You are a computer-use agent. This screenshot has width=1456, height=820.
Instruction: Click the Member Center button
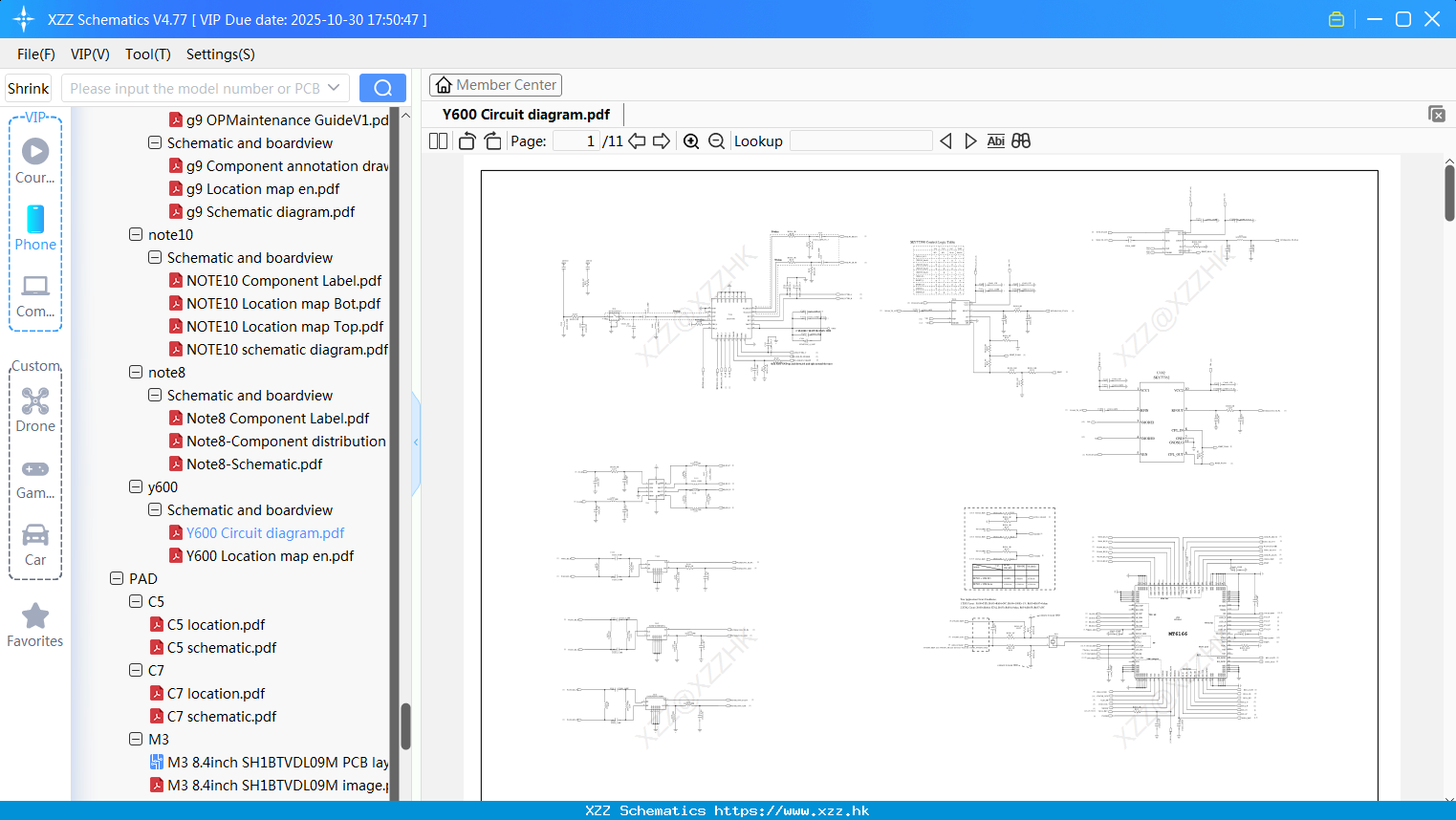tap(495, 85)
